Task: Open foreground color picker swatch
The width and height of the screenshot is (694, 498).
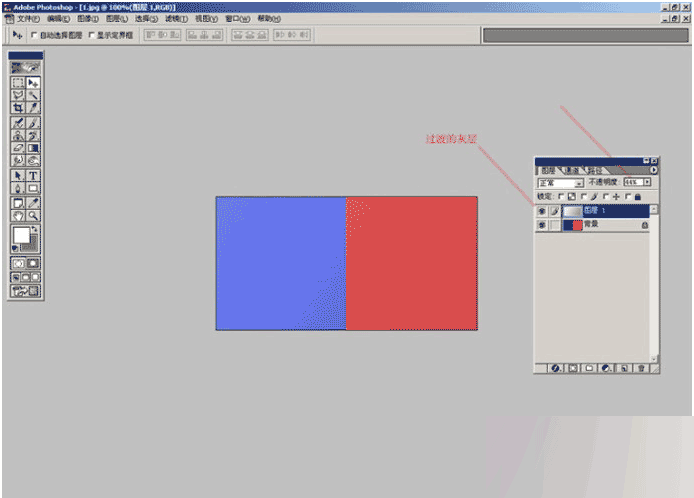Action: pyautogui.click(x=21, y=235)
